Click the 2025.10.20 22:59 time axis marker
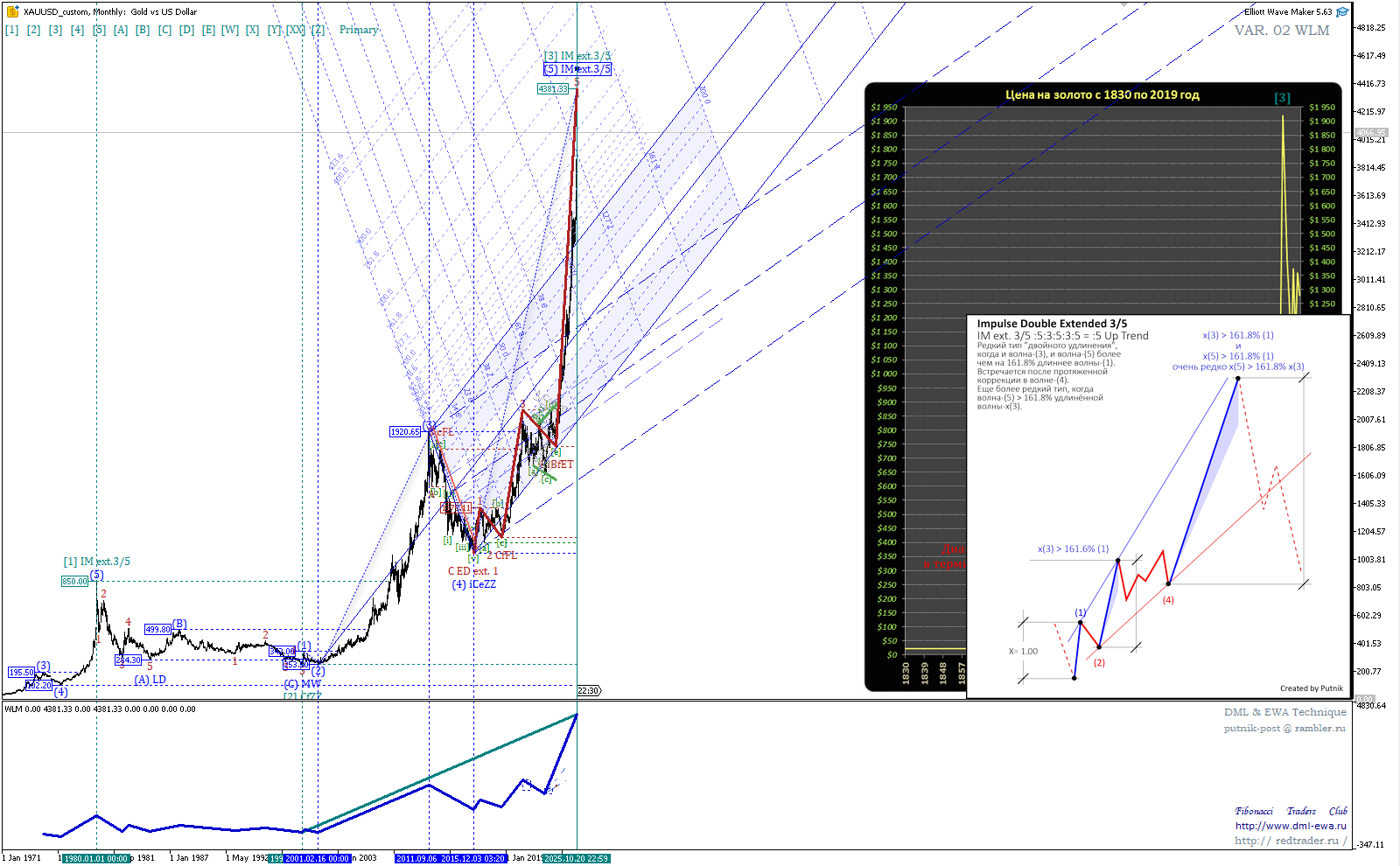Screen dimensions: 1400x866 (576, 859)
